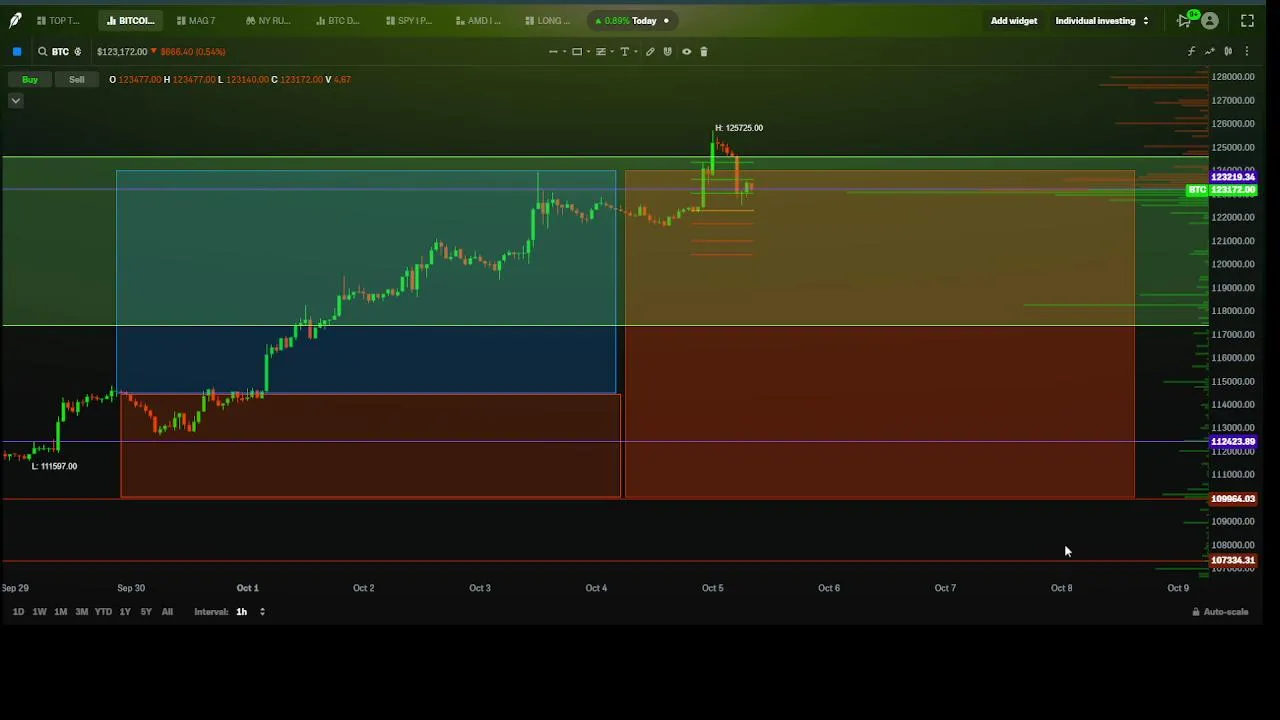Delete drawings with trash icon
The height and width of the screenshot is (720, 1280).
coord(704,51)
